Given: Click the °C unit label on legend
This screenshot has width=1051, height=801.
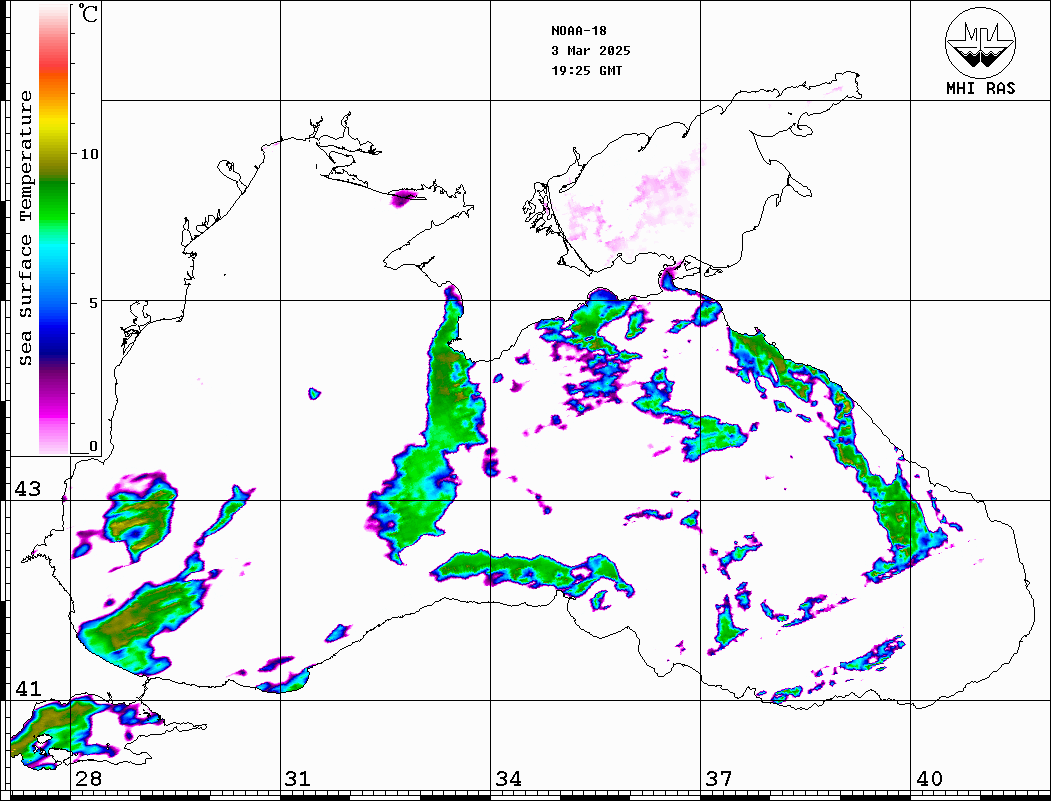Looking at the screenshot, I should click(88, 13).
